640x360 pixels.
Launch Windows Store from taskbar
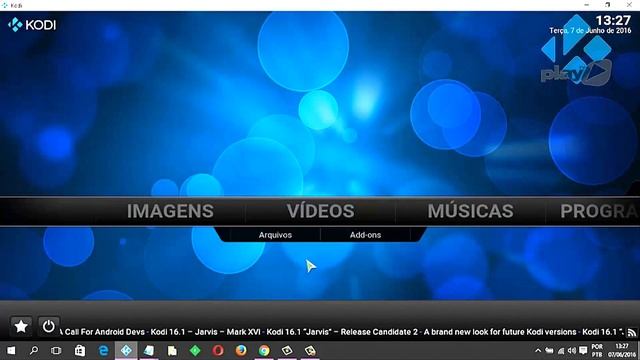tap(80, 351)
